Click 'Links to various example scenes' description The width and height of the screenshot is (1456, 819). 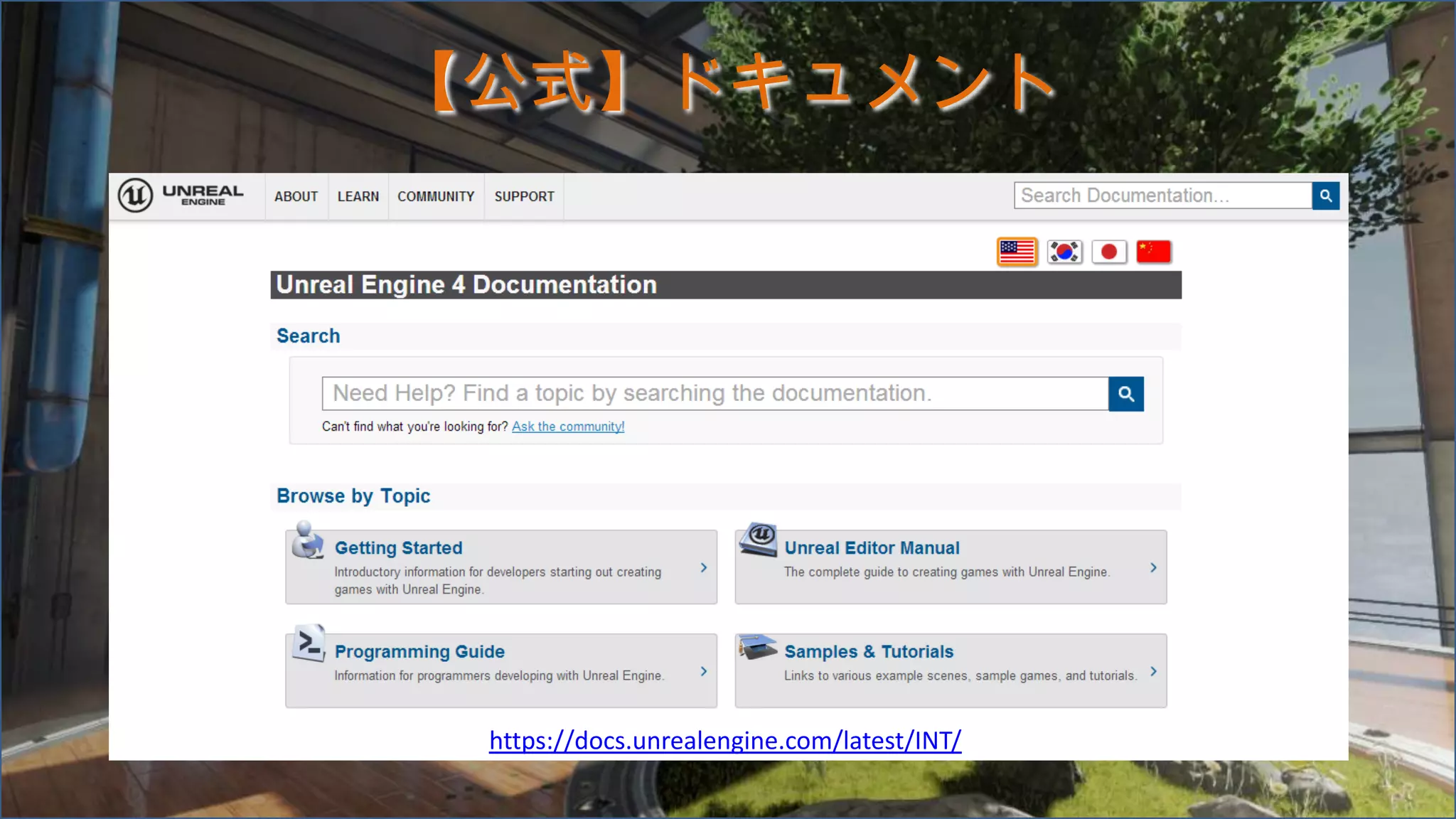click(x=960, y=676)
